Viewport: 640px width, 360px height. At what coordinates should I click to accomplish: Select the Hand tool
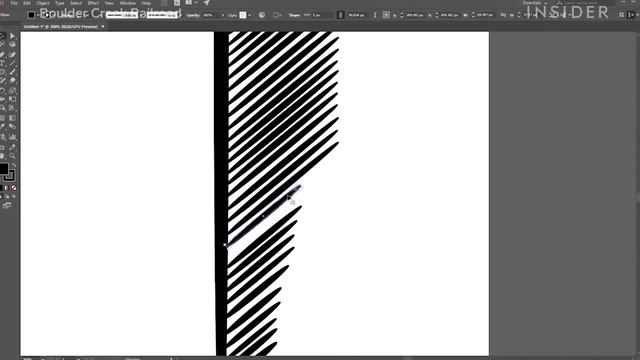(x=2, y=156)
